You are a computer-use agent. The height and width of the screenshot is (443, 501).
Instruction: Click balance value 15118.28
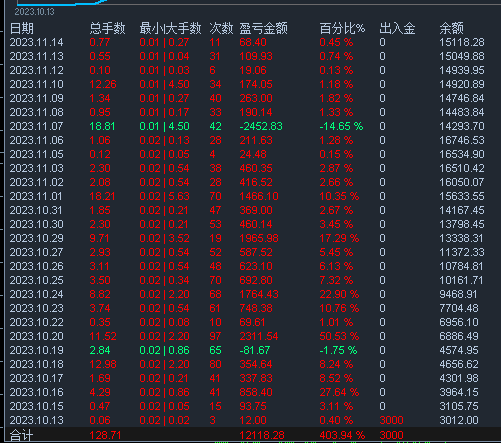(x=462, y=42)
